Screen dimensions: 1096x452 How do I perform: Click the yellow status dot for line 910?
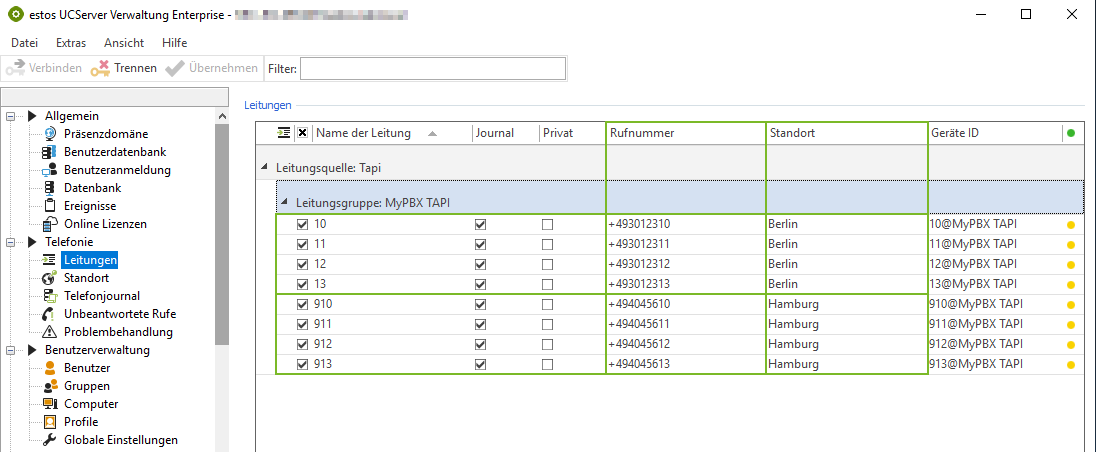pos(1071,305)
